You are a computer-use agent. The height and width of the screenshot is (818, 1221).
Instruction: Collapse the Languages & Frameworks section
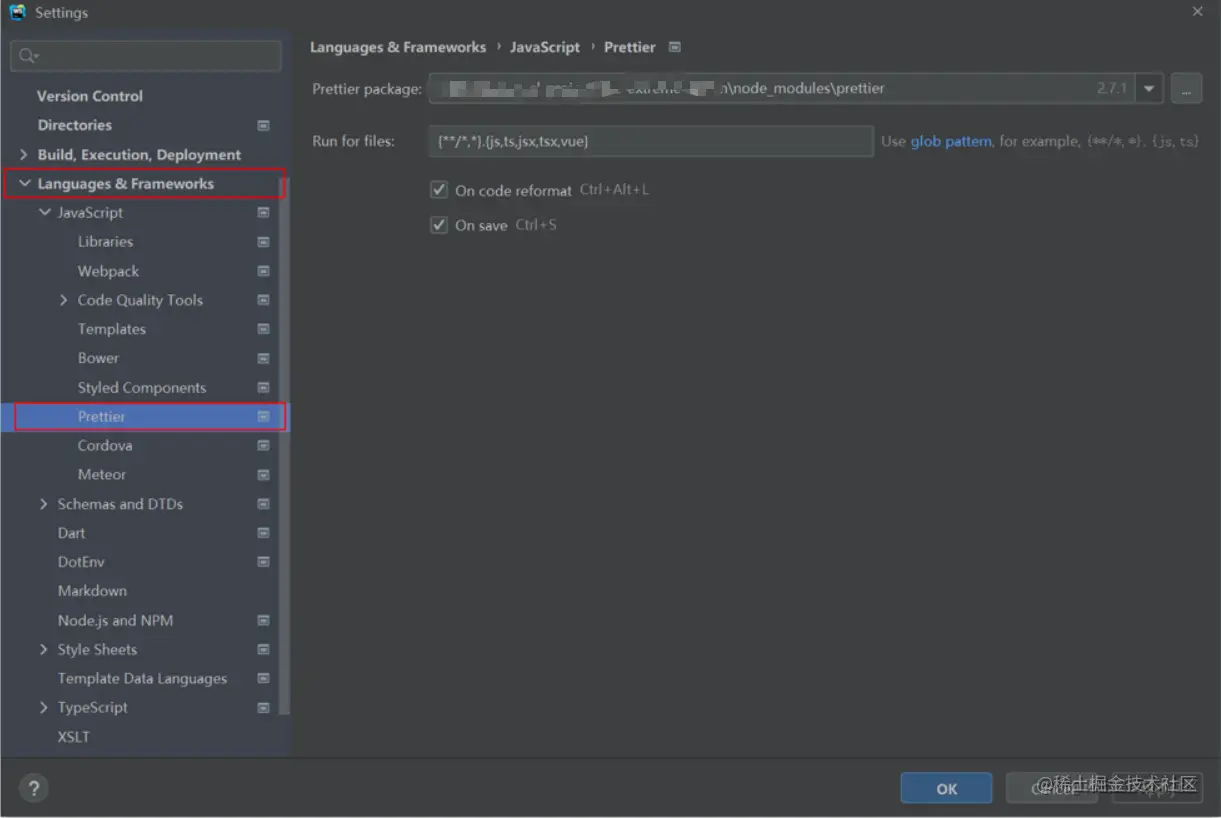[24, 184]
